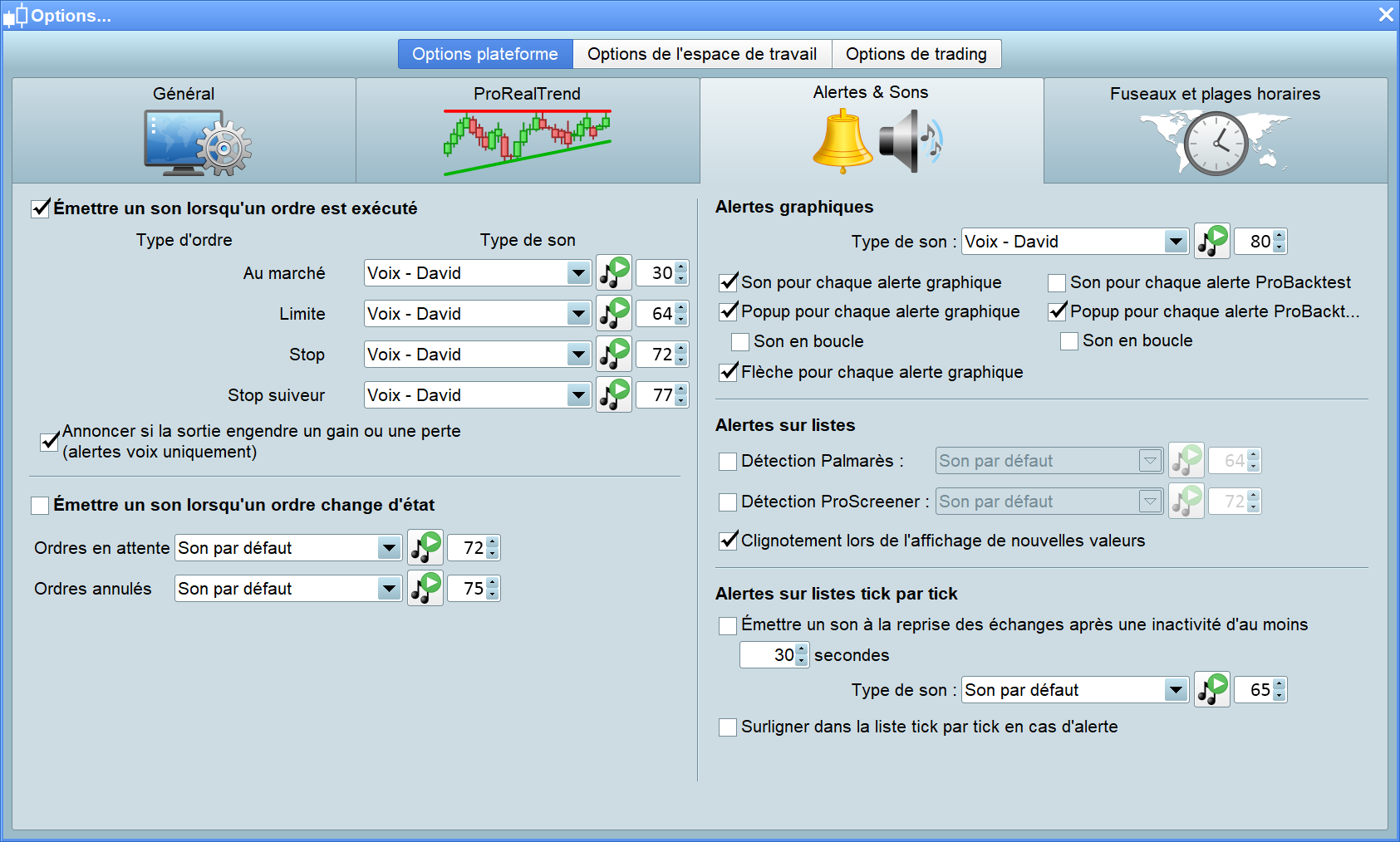Image resolution: width=1400 pixels, height=842 pixels.
Task: Switch to Options de l'espace de travail tab
Action: [702, 54]
